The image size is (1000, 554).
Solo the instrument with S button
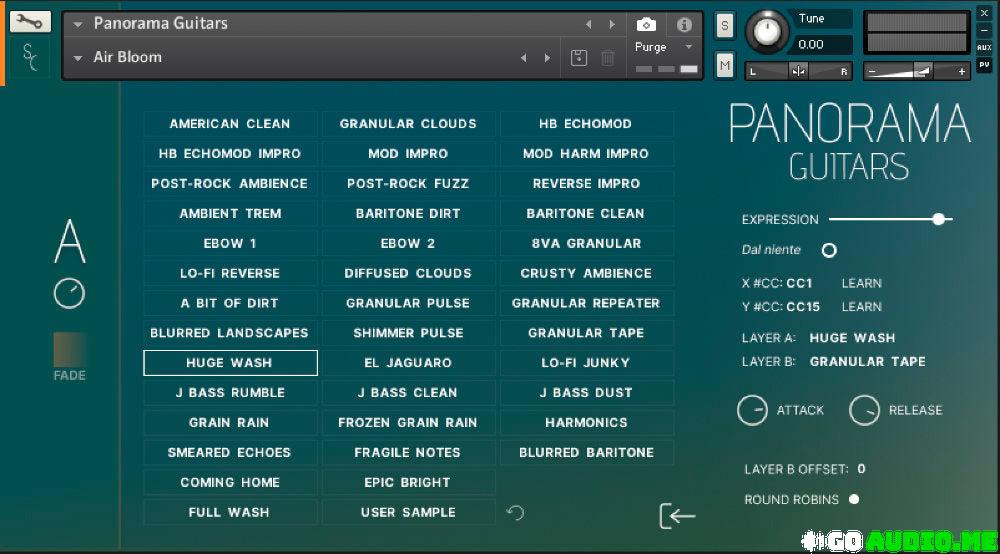point(725,26)
